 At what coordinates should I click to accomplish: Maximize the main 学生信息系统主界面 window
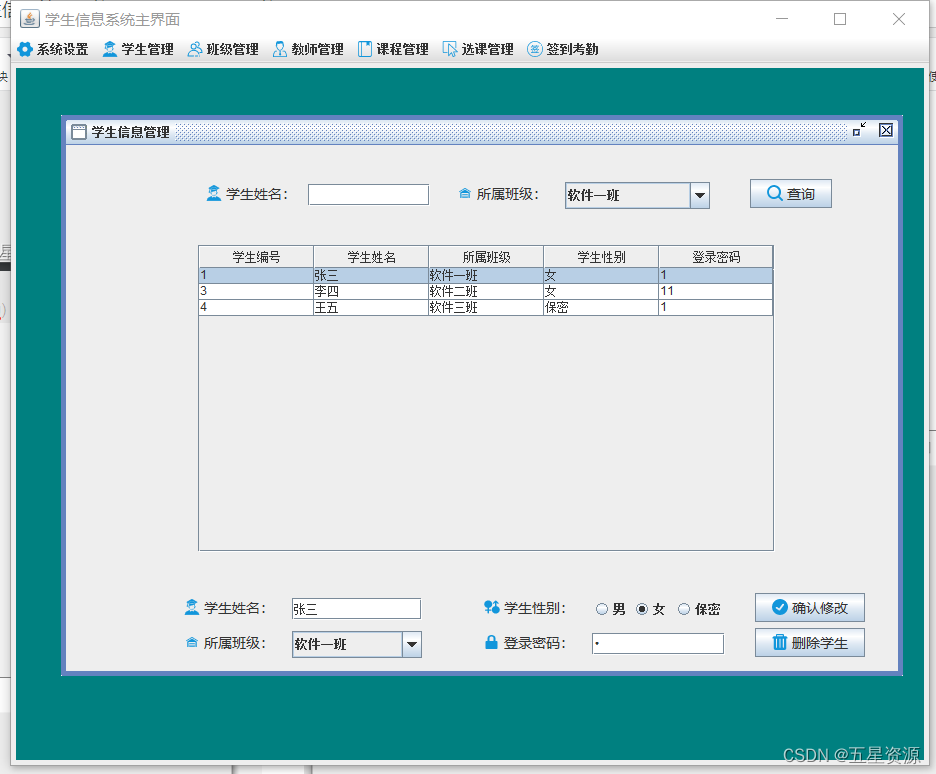(x=840, y=19)
